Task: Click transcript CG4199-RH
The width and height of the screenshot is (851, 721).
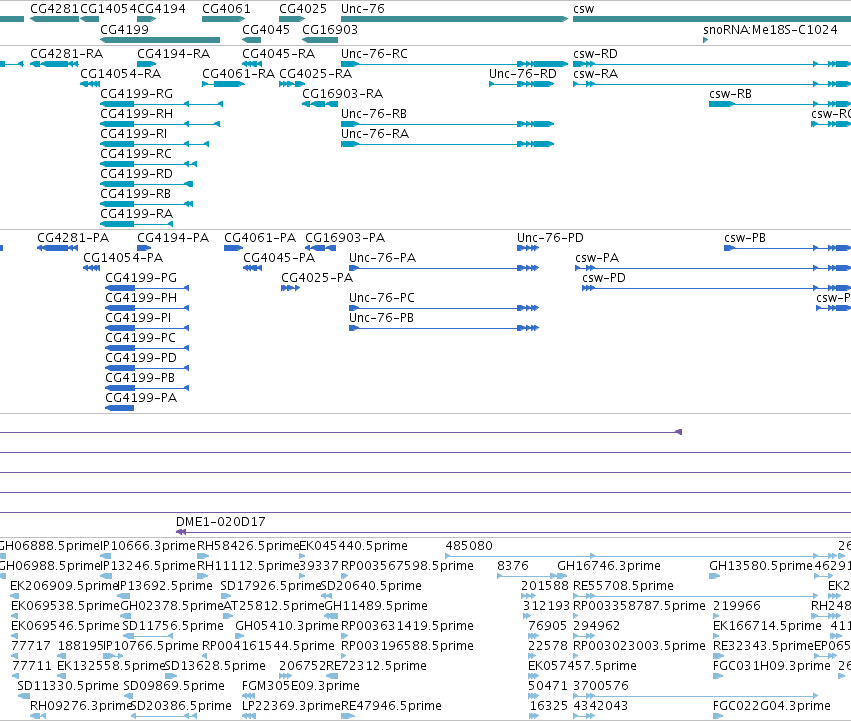Action: tap(137, 114)
